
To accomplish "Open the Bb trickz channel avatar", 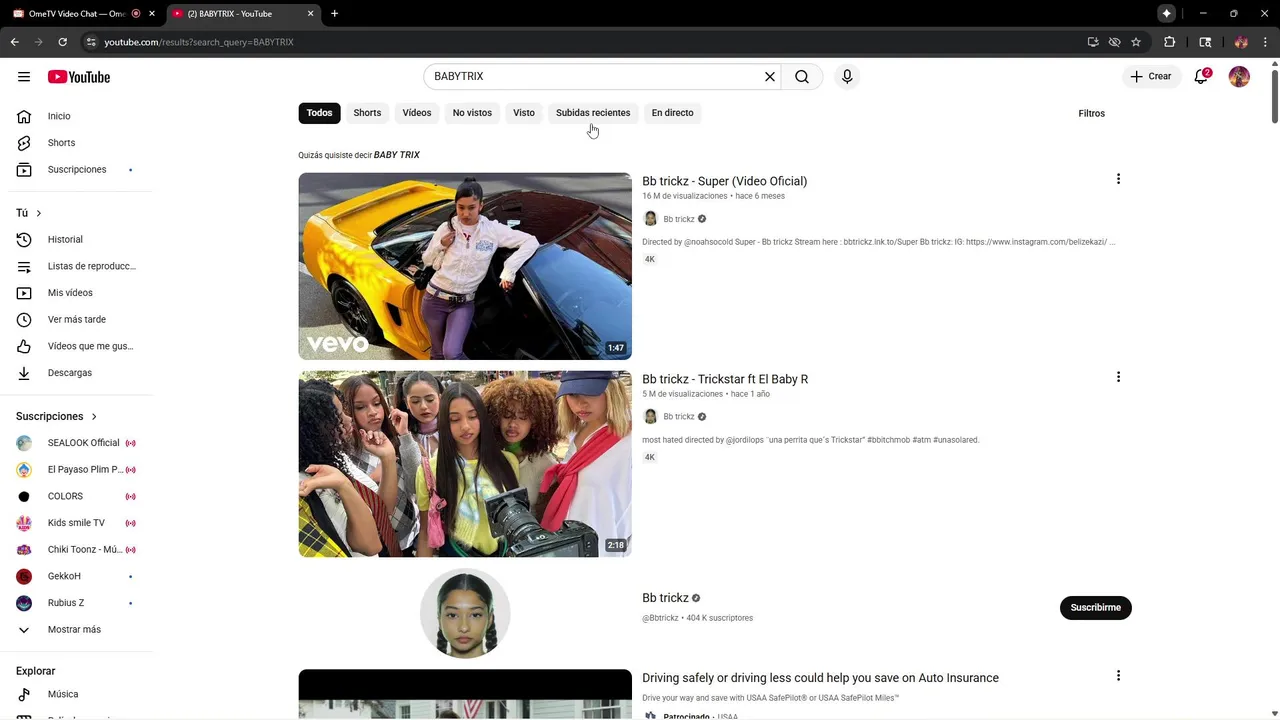I will point(465,613).
